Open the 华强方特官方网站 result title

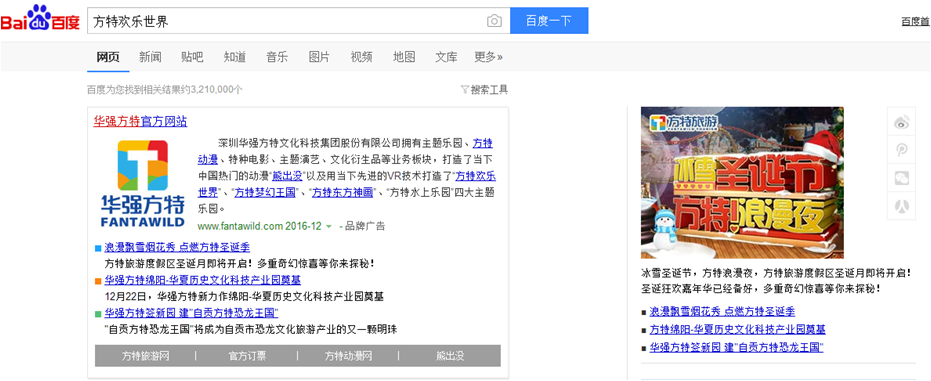[141, 121]
